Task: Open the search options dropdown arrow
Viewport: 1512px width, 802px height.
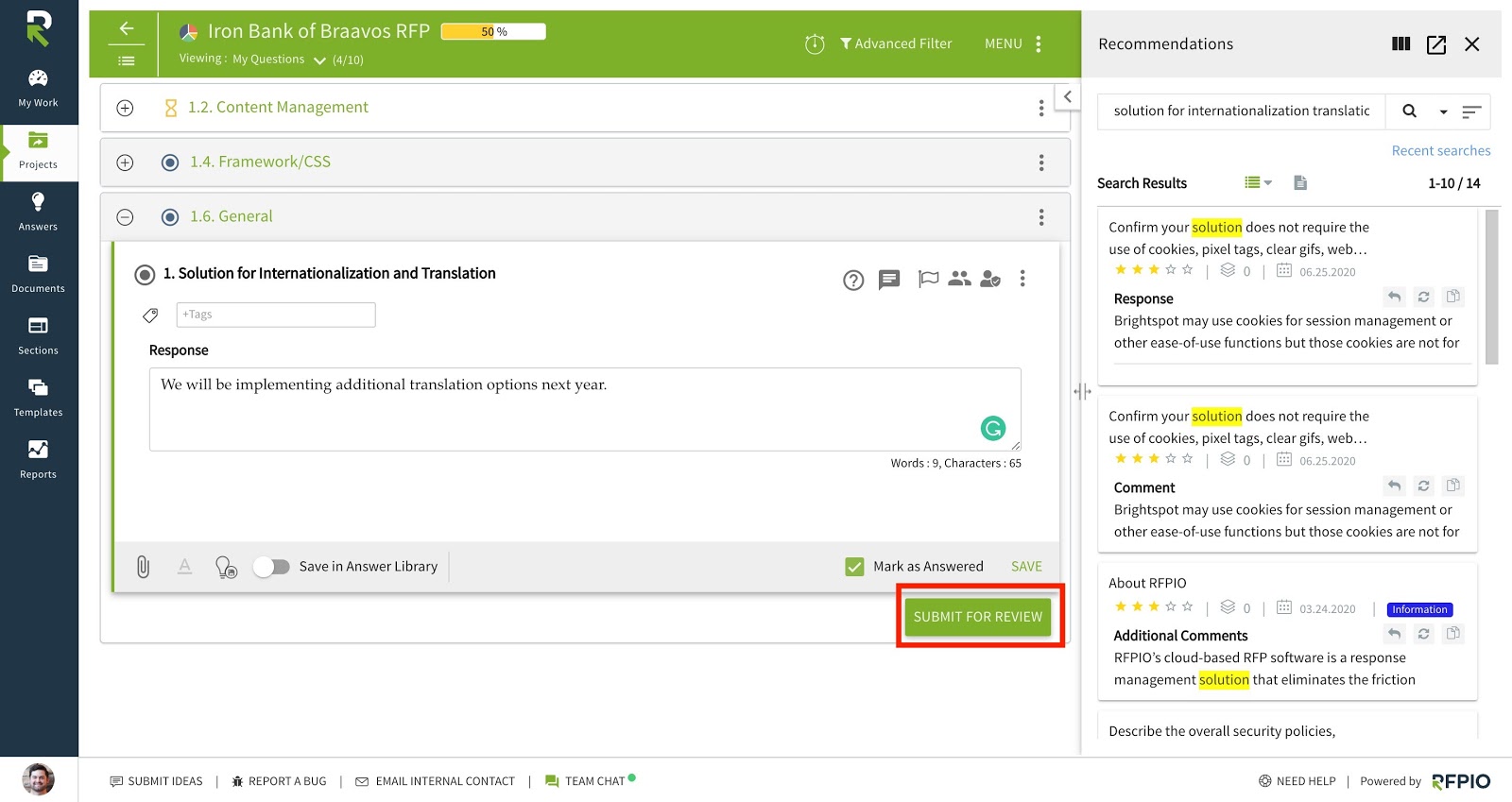Action: point(1443,112)
